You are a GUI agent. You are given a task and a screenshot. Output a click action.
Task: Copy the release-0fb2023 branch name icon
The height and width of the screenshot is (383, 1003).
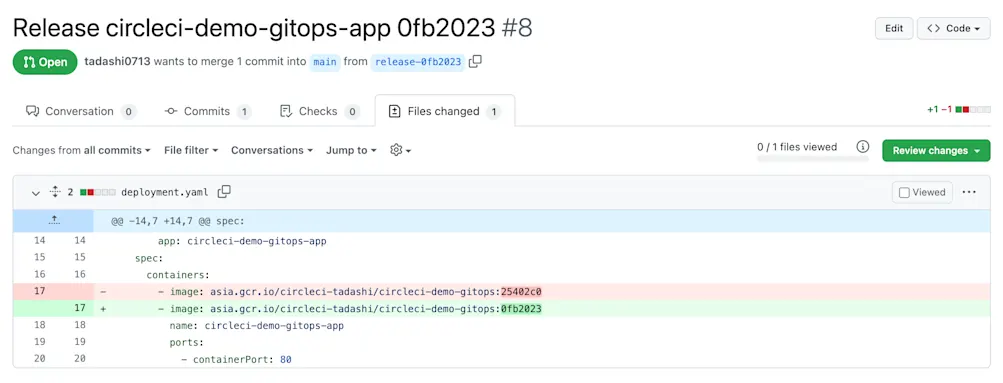475,61
